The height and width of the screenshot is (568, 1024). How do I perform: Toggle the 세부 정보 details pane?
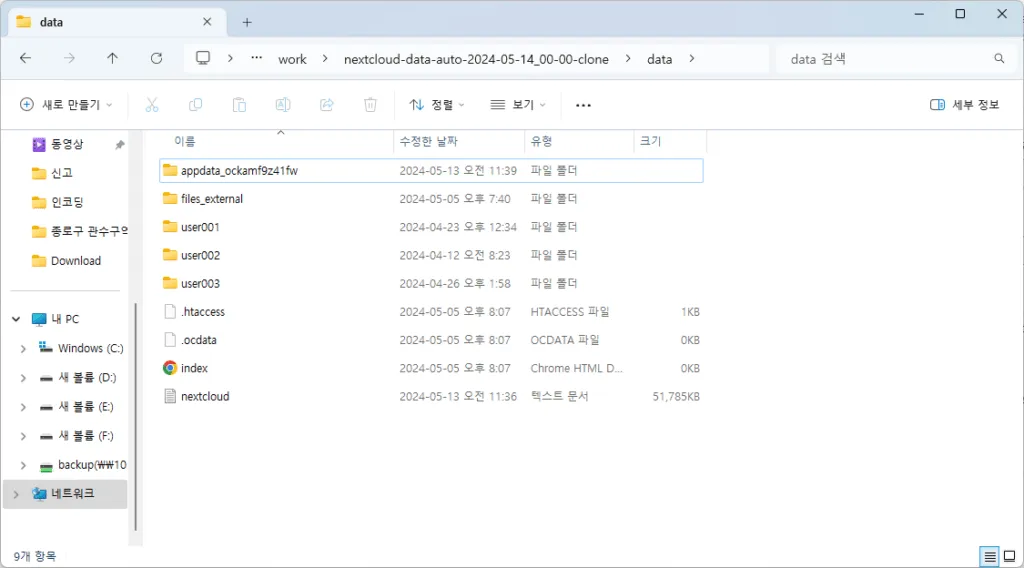pyautogui.click(x=965, y=104)
